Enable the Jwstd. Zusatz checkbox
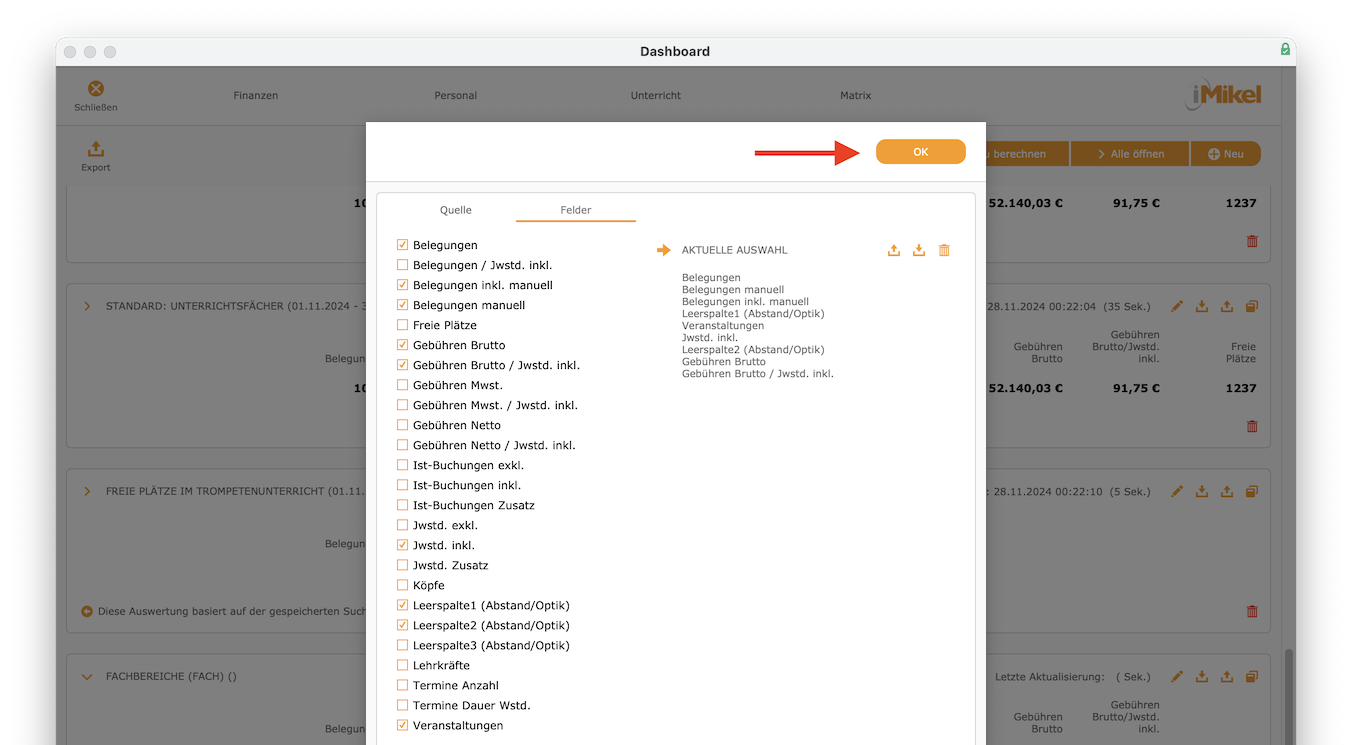The width and height of the screenshot is (1352, 745). (x=402, y=565)
